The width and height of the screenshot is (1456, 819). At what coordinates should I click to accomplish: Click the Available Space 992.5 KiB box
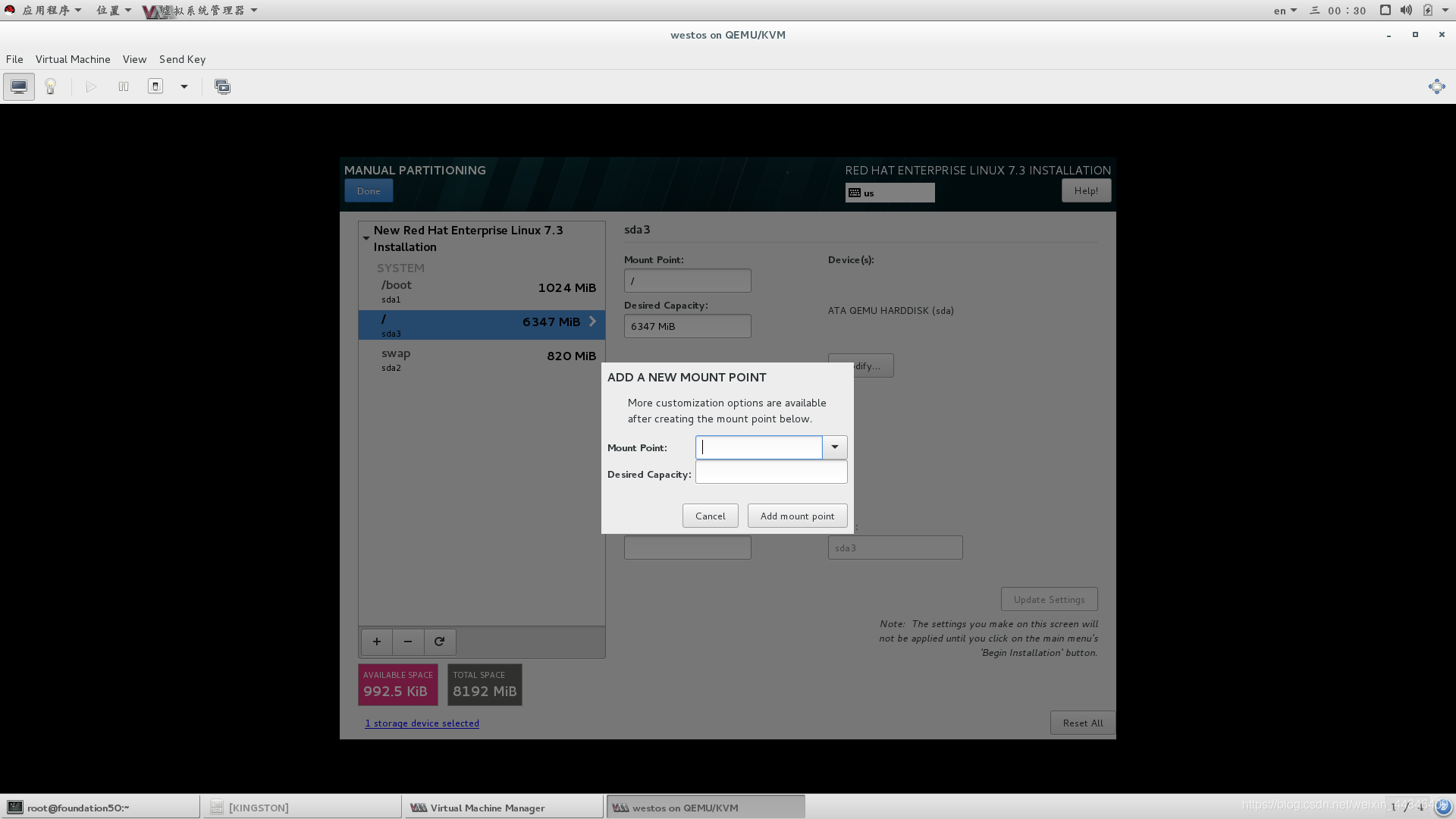pyautogui.click(x=398, y=685)
